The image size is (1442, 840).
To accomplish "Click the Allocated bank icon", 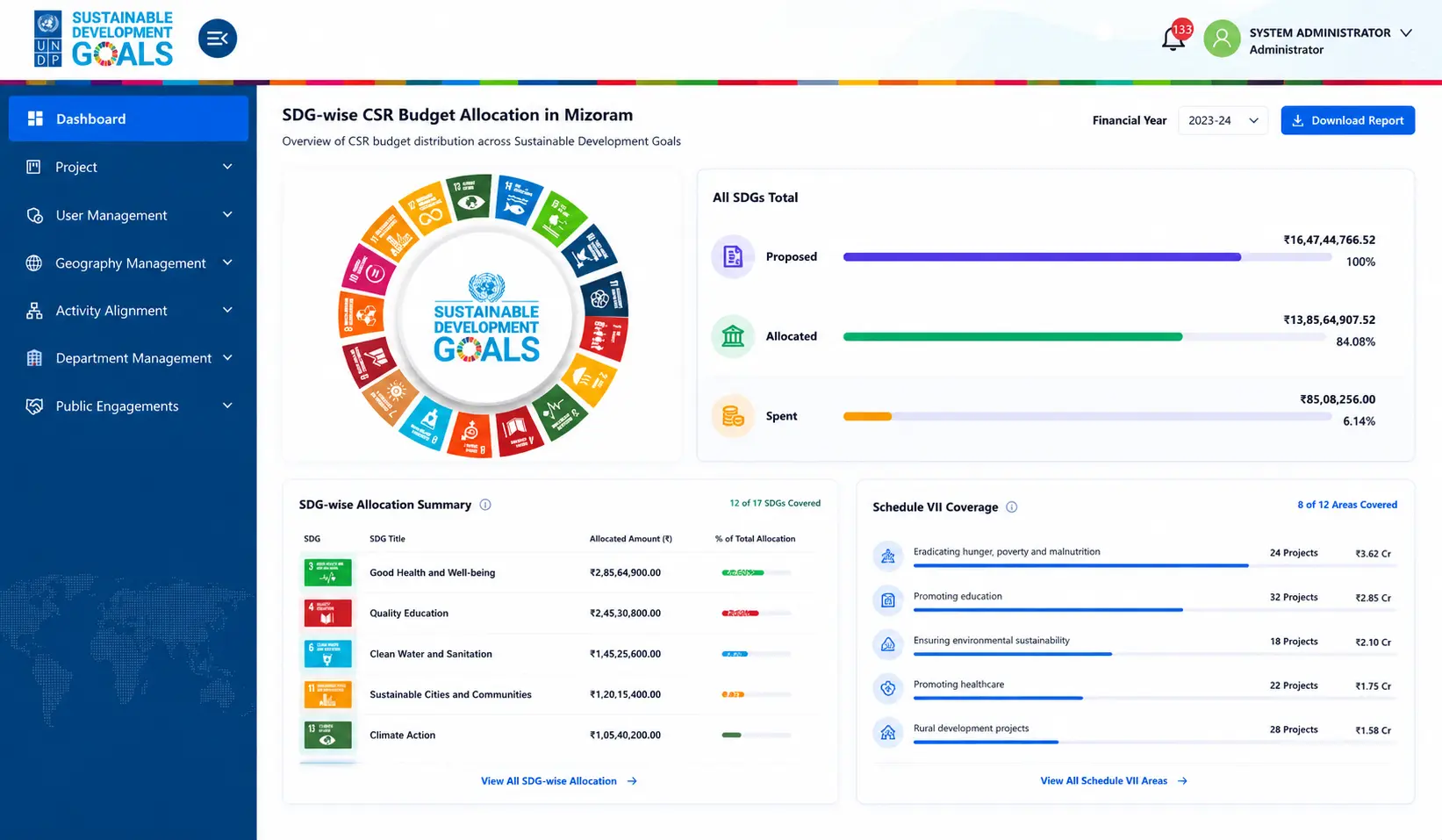I will [x=733, y=336].
